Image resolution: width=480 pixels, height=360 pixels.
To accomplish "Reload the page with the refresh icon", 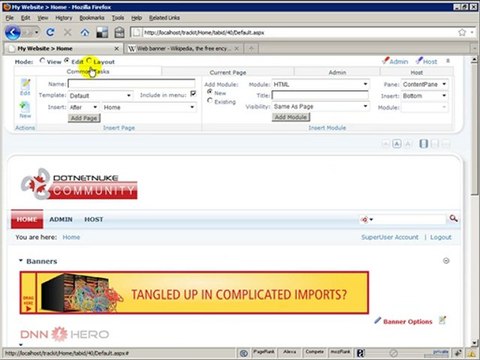I will pyautogui.click(x=50, y=32).
